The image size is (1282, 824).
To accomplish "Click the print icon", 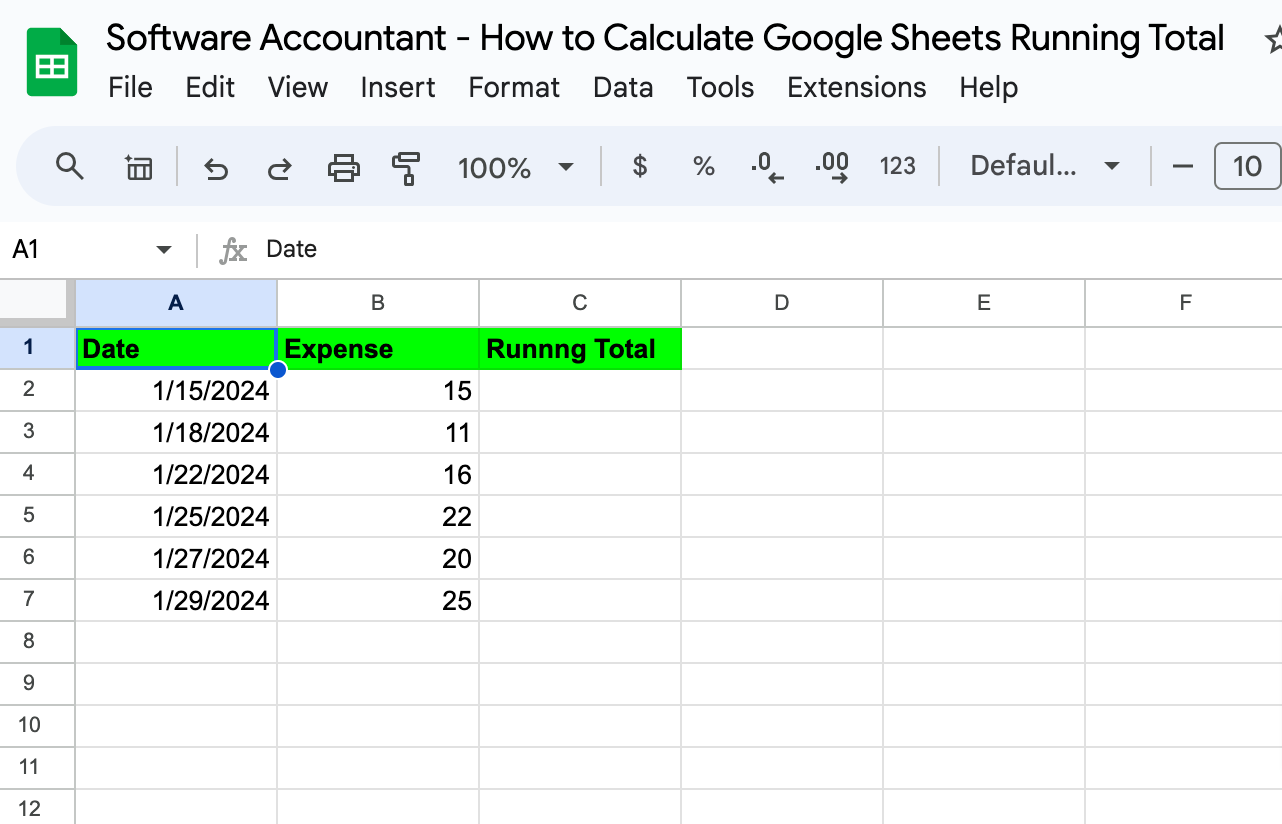I will click(x=343, y=167).
